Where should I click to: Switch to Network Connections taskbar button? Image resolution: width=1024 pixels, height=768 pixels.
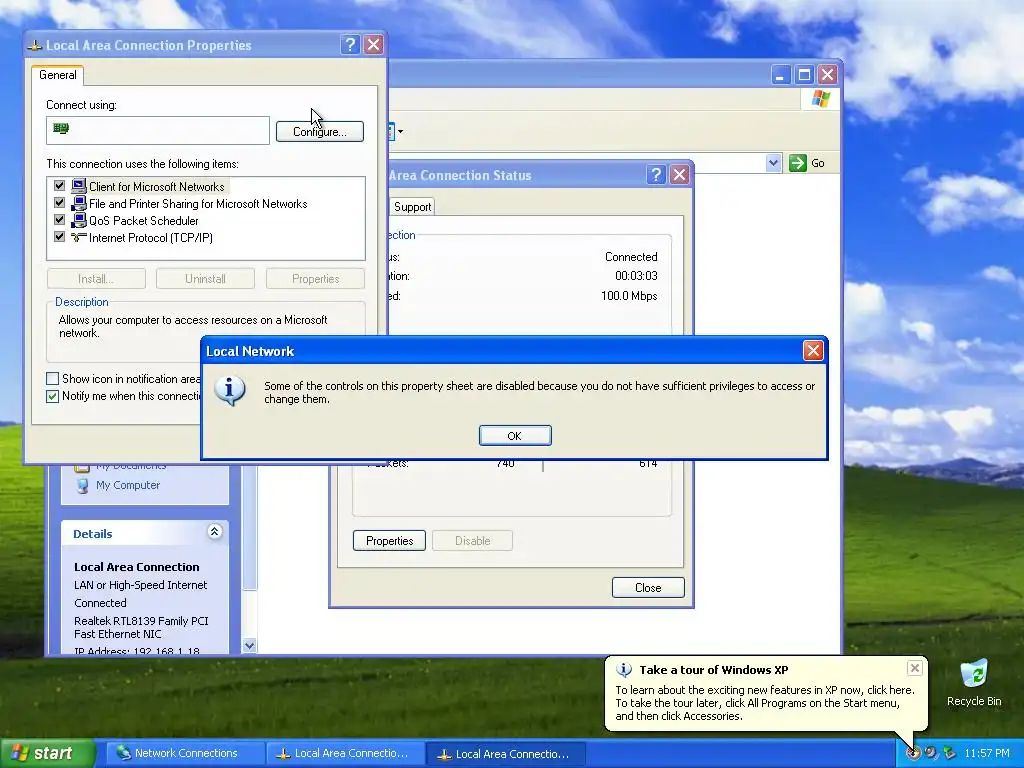pos(184,753)
